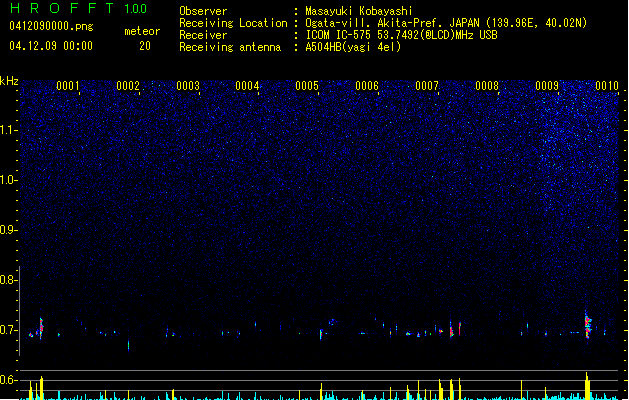This screenshot has height=400, width=629.
Task: Click the 1.0 frequency axis label
Action: pyautogui.click(x=9, y=180)
